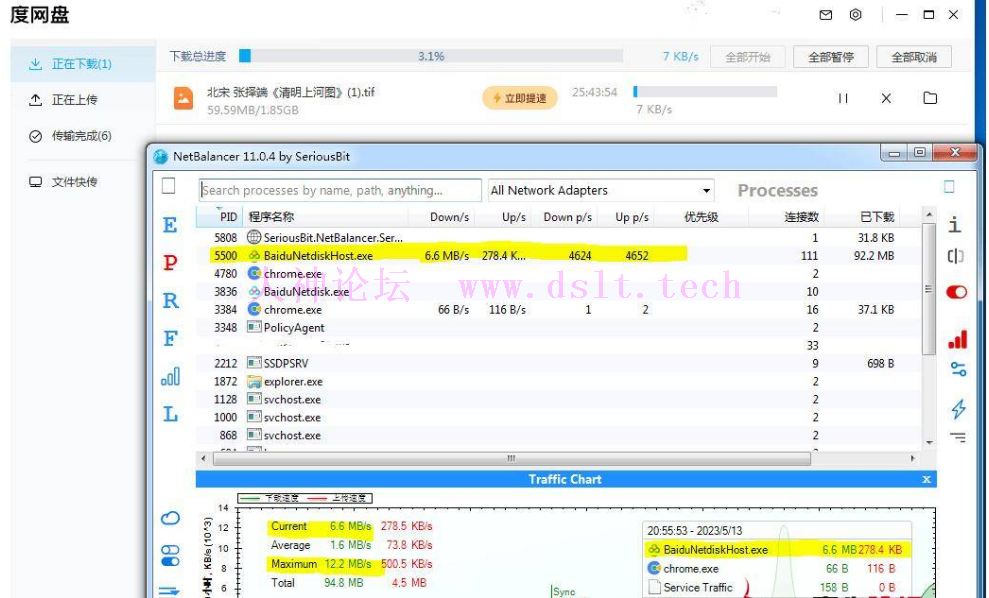The height and width of the screenshot is (598, 989).
Task: Click the blue L letter icon in NetBalancer
Action: coord(170,414)
